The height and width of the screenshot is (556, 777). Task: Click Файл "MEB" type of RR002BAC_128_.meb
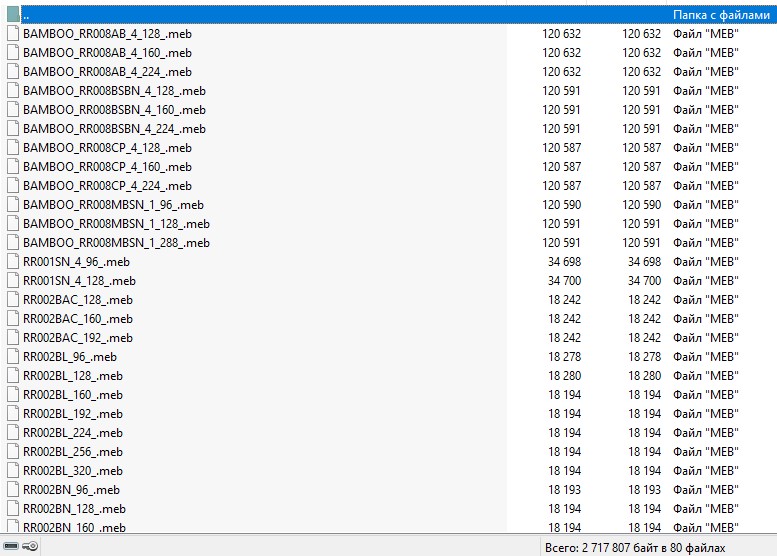[x=706, y=299]
